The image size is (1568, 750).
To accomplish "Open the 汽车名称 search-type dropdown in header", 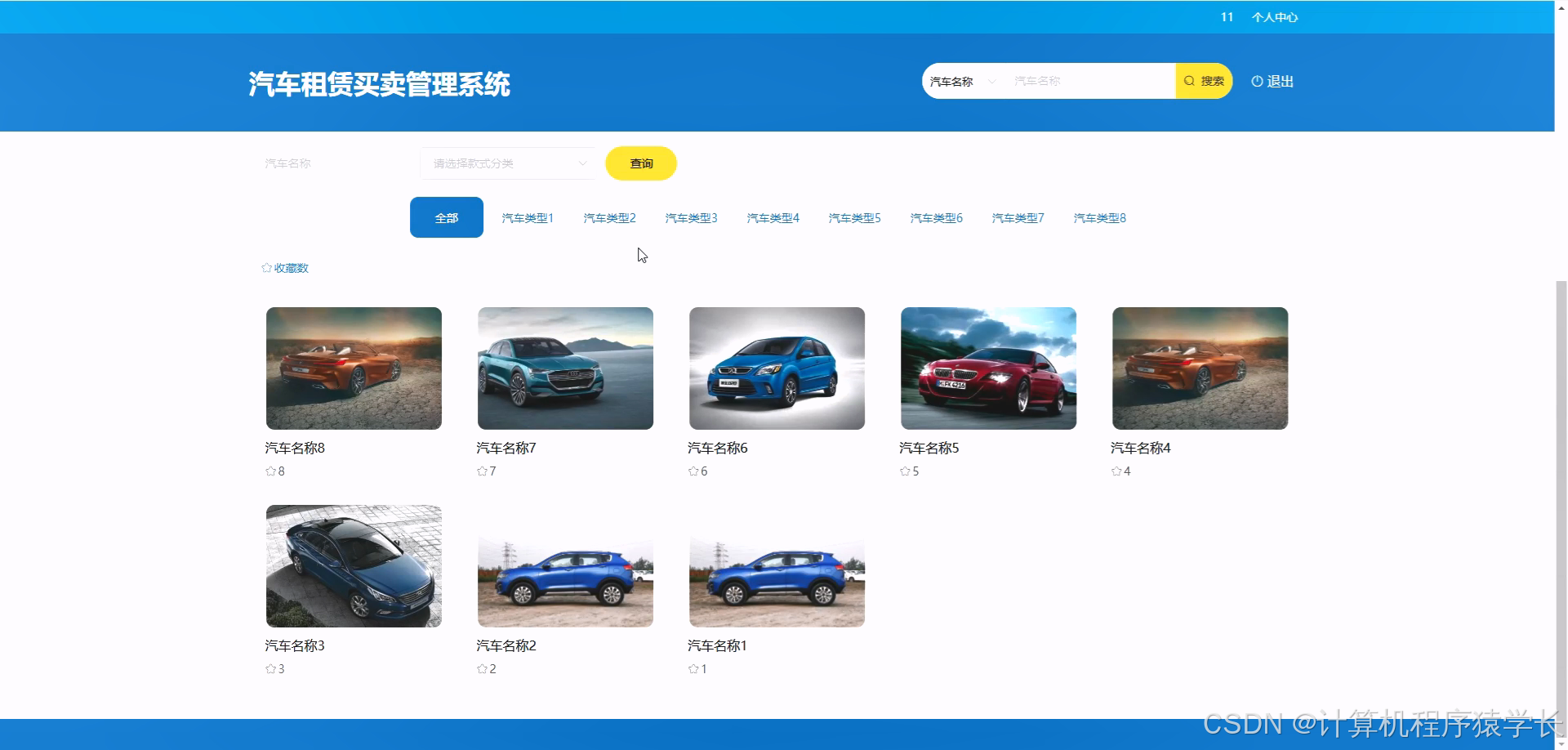I will pyautogui.click(x=952, y=81).
